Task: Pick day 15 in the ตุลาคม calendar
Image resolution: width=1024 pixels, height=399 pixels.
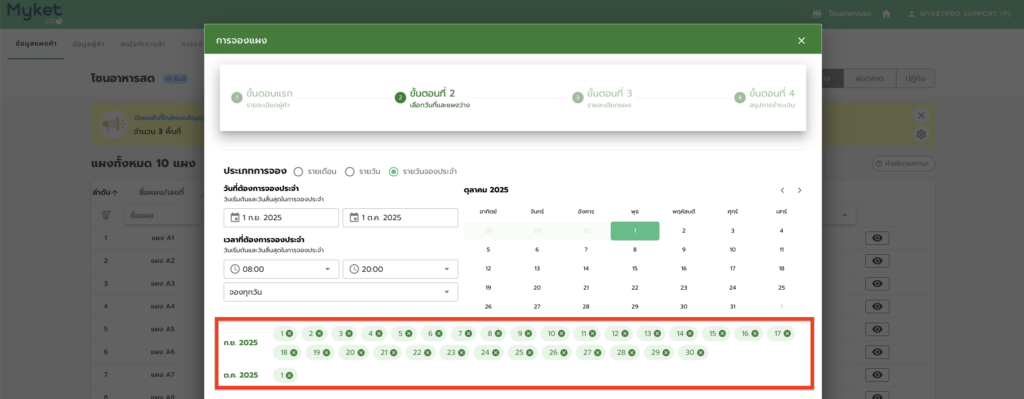Action: (x=635, y=268)
